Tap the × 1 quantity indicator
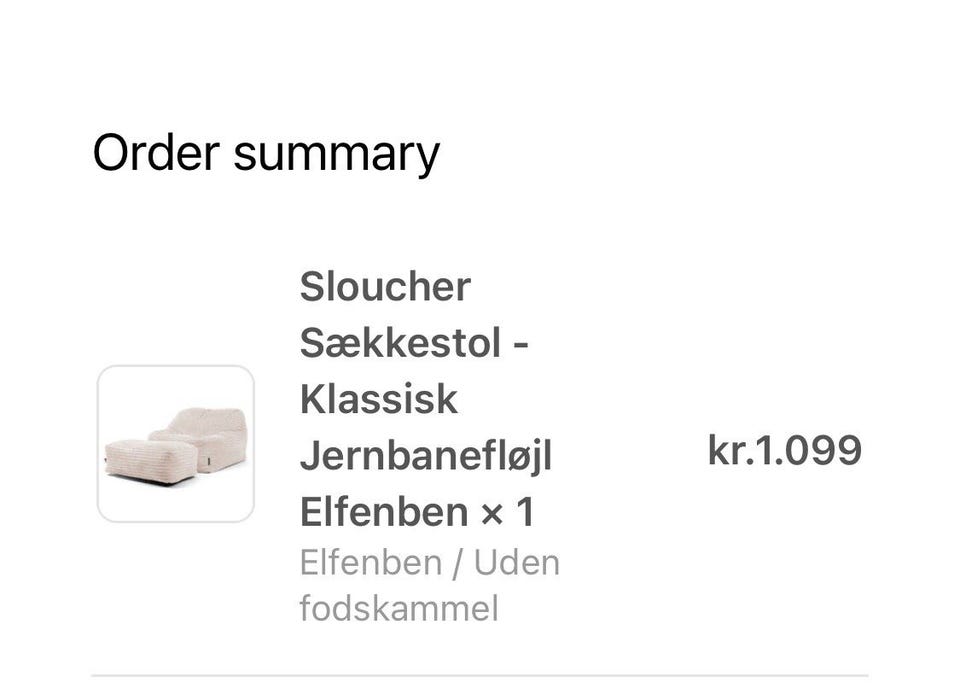 coord(508,512)
